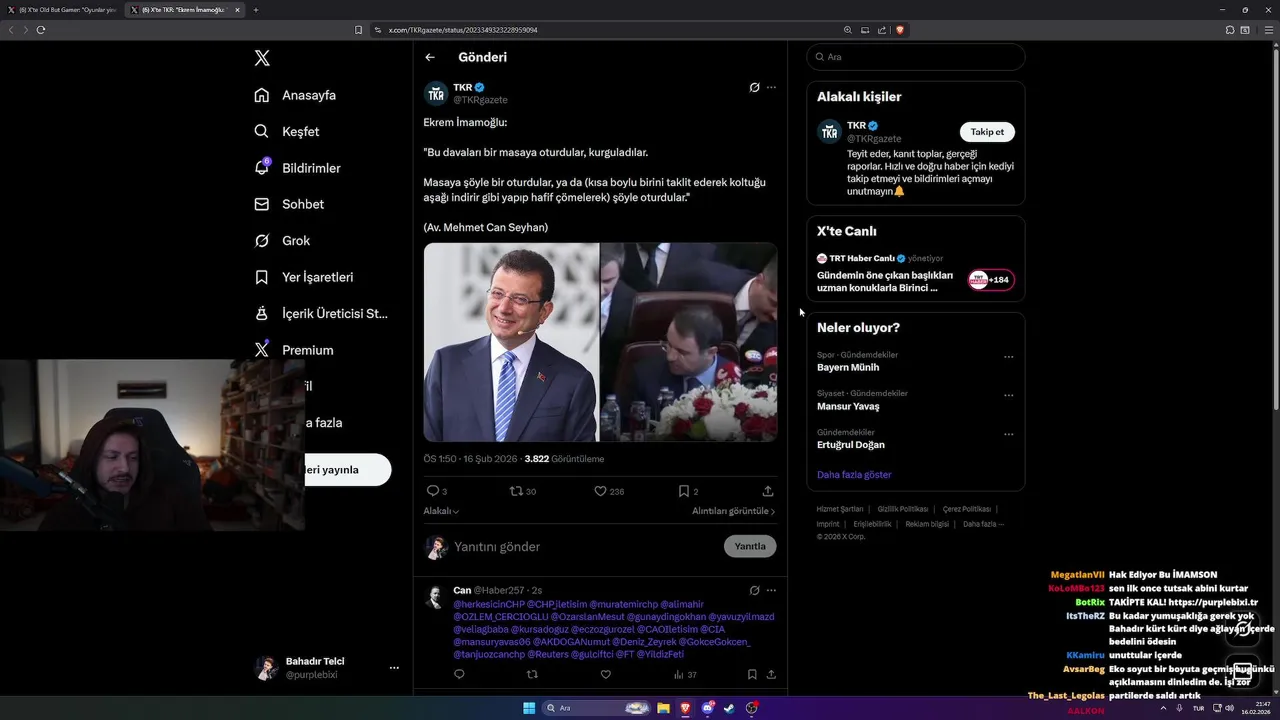Open Hizmet Şartları footer link
Viewport: 1280px width, 720px height.
840,509
